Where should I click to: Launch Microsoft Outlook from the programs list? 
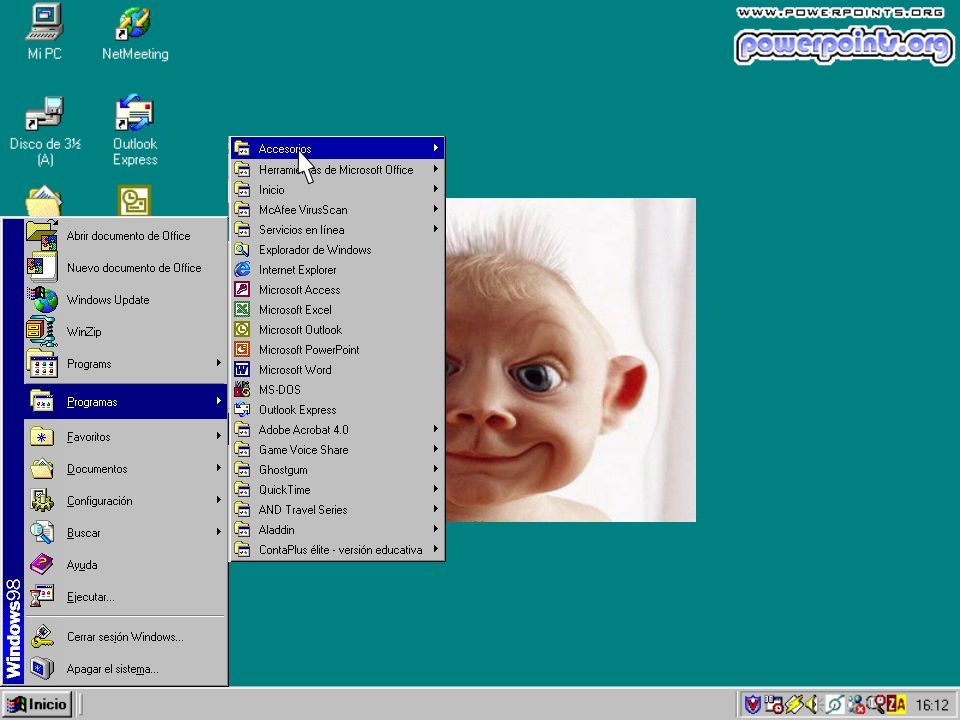coord(337,329)
